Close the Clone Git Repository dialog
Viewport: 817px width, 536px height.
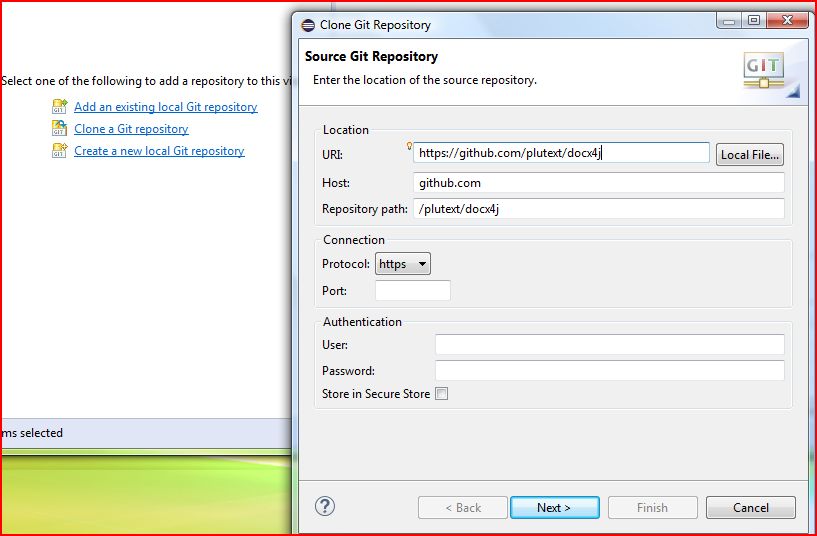coord(787,20)
